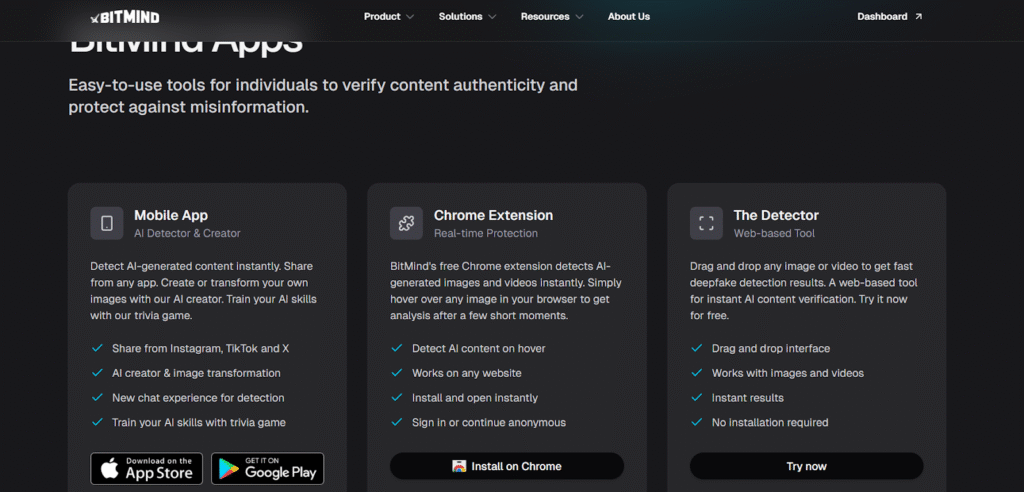Click the Mobile App phone icon

tap(107, 223)
